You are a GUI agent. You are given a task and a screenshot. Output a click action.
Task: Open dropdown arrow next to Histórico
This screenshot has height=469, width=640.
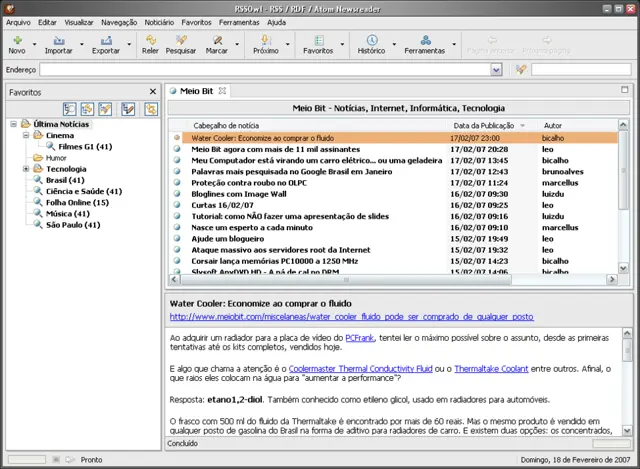[x=394, y=44]
